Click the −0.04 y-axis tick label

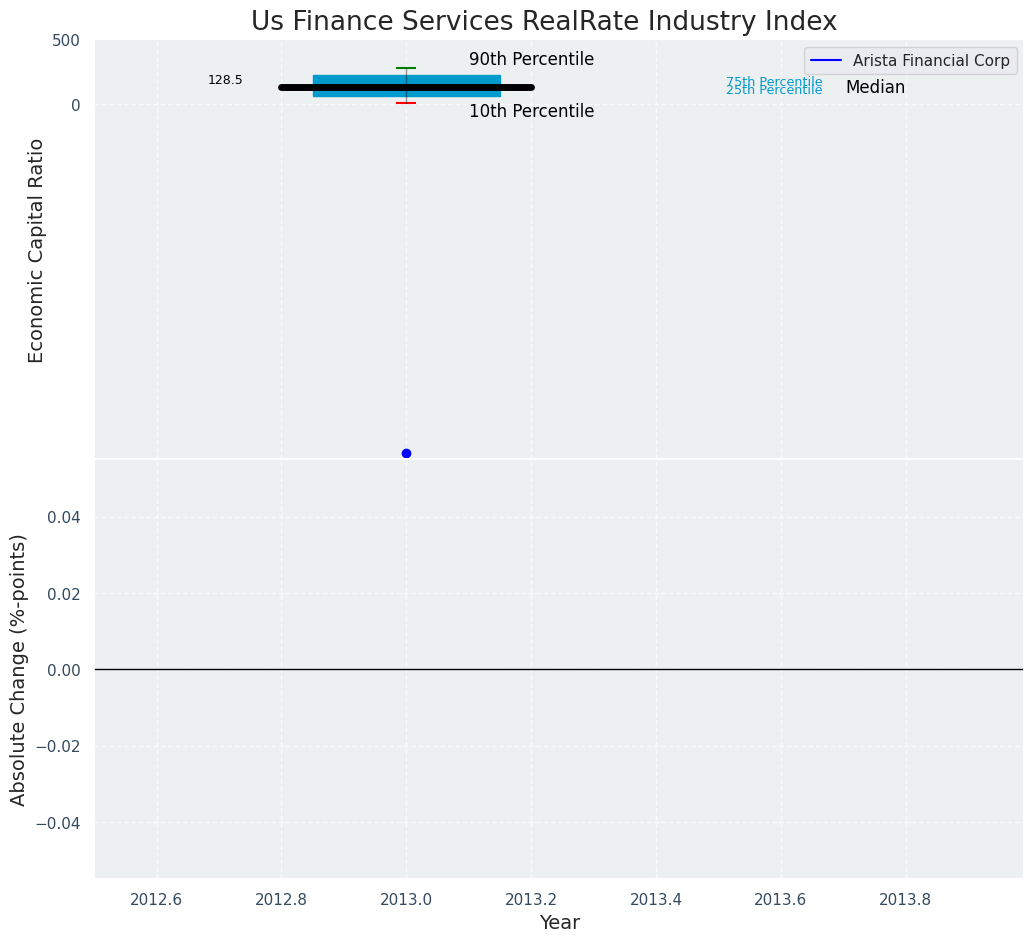59,822
